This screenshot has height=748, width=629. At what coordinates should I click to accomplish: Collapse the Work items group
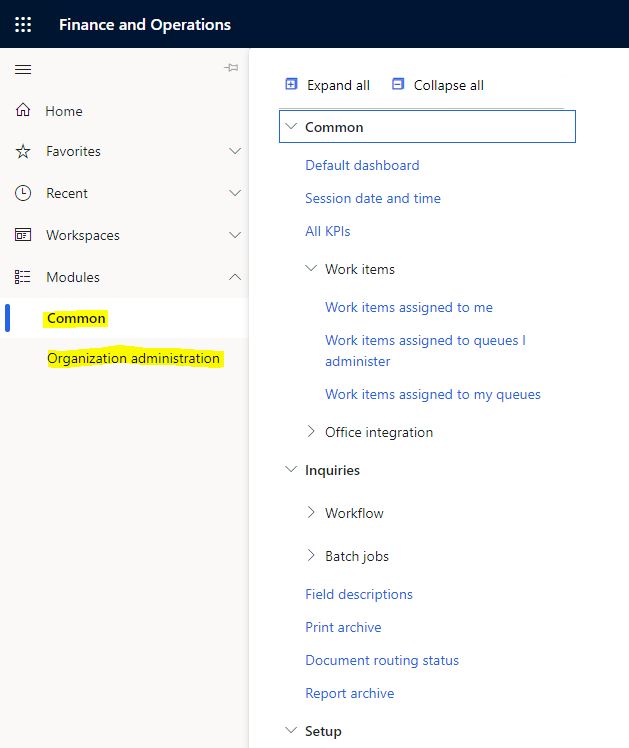click(x=311, y=269)
